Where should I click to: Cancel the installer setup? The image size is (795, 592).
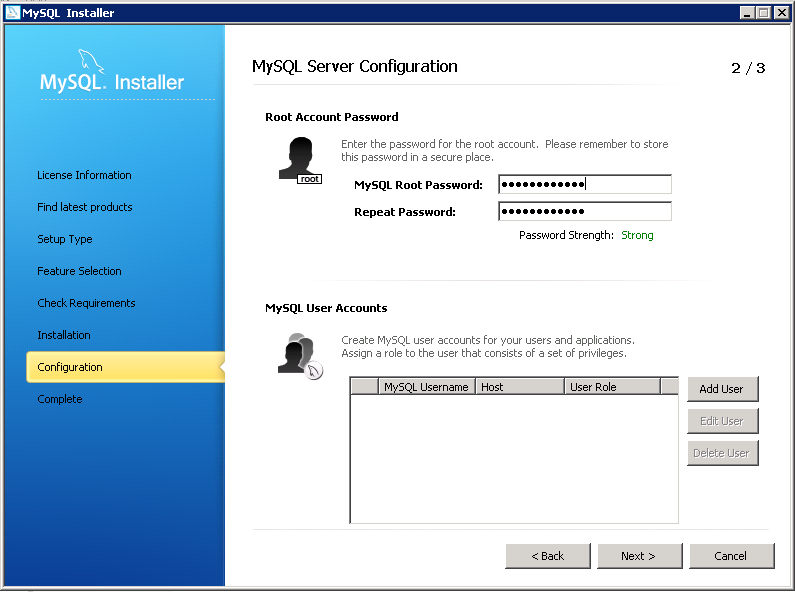[731, 556]
